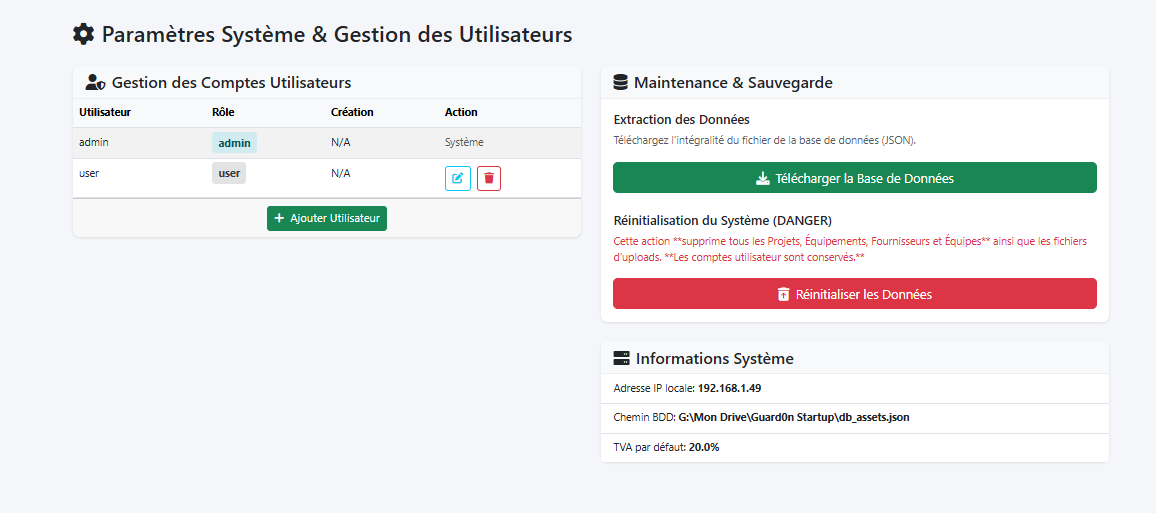Click the trash icon on Réinitialiser les Données

point(783,295)
